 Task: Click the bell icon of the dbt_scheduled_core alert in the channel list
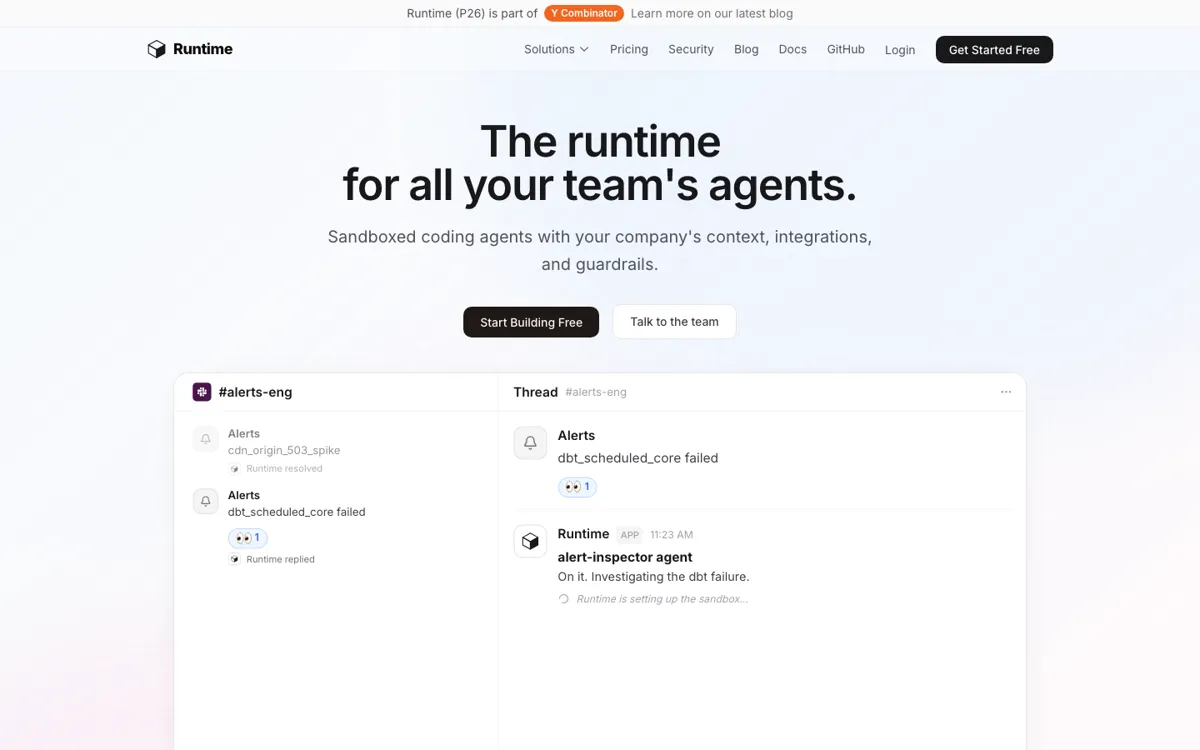(206, 502)
